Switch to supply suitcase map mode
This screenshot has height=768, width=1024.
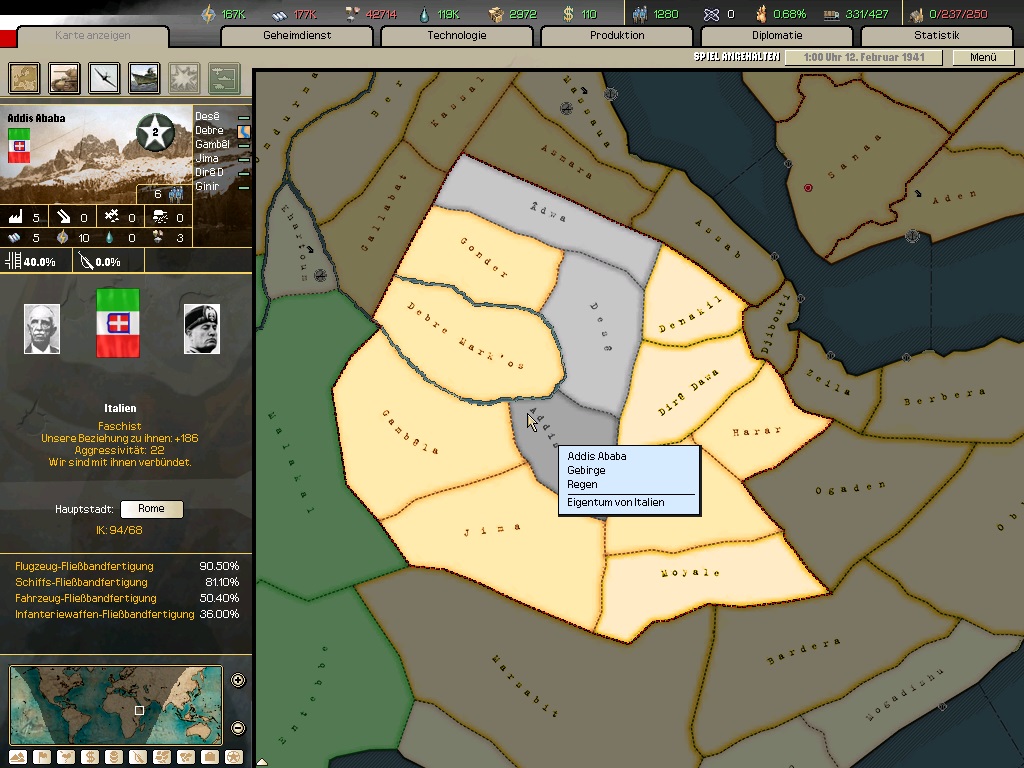pos(210,757)
